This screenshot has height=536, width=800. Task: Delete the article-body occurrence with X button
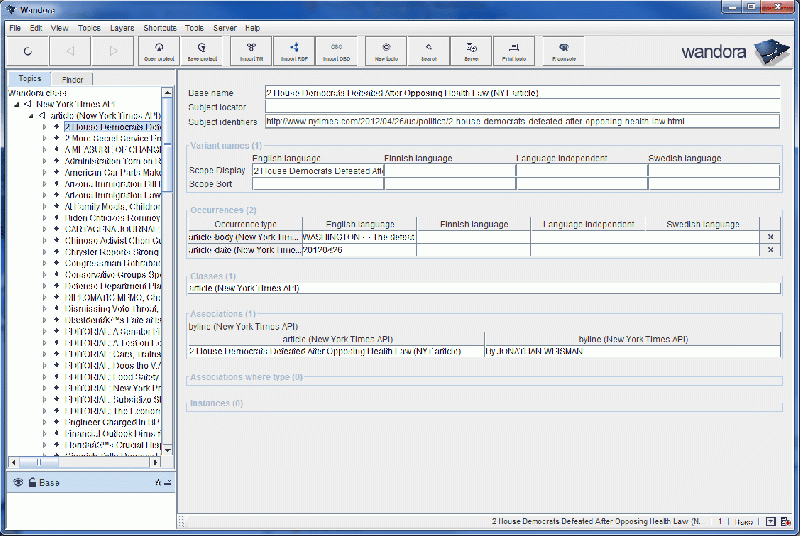[770, 237]
